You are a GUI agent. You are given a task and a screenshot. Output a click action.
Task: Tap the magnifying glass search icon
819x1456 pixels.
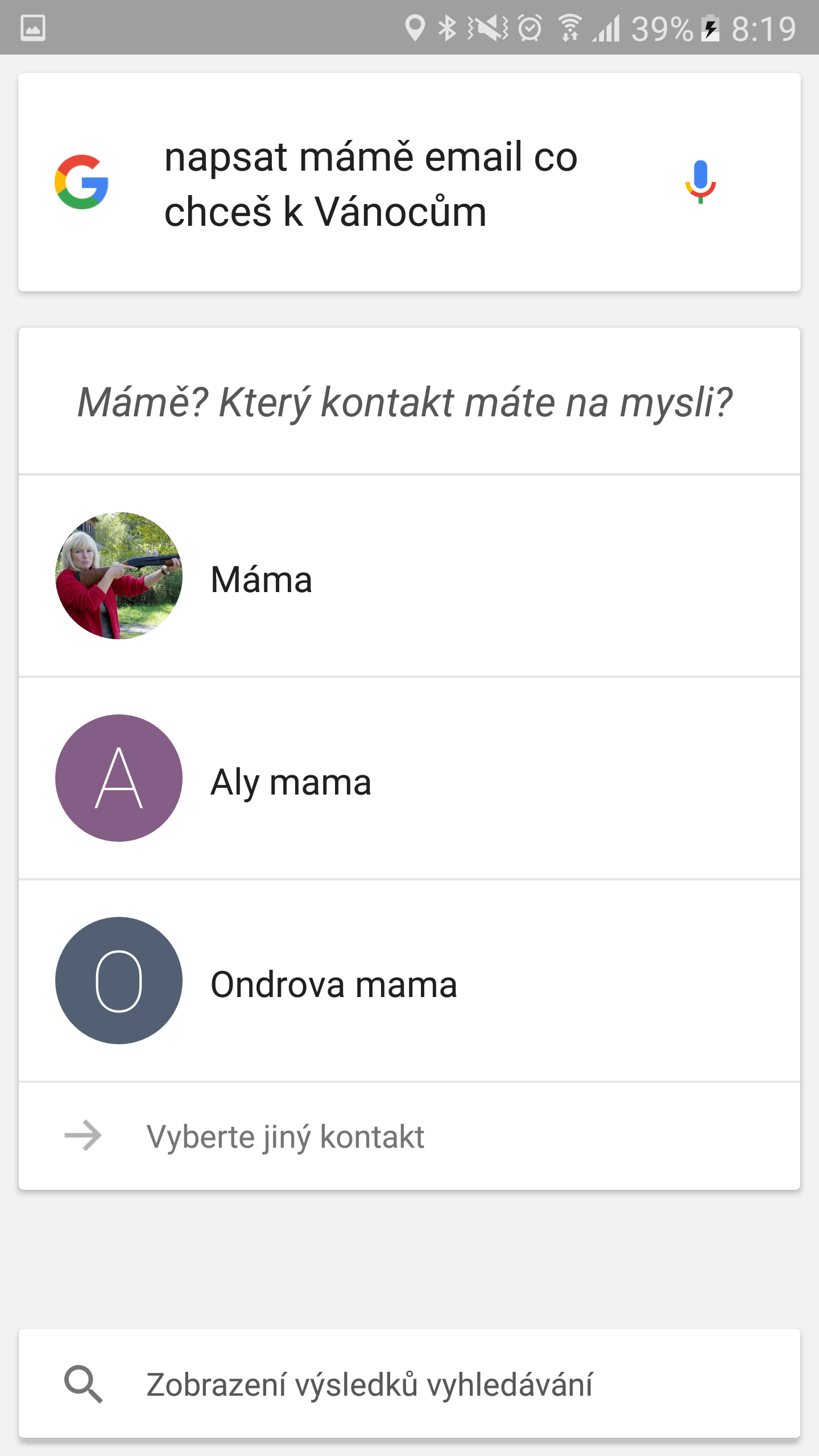click(84, 1384)
